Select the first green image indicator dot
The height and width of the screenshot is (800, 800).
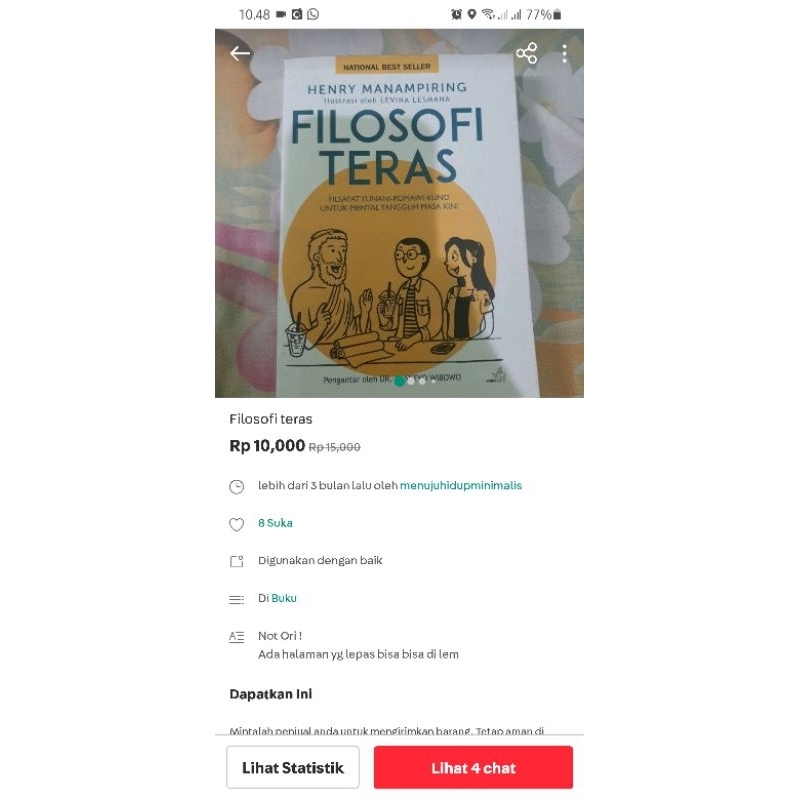tap(399, 381)
